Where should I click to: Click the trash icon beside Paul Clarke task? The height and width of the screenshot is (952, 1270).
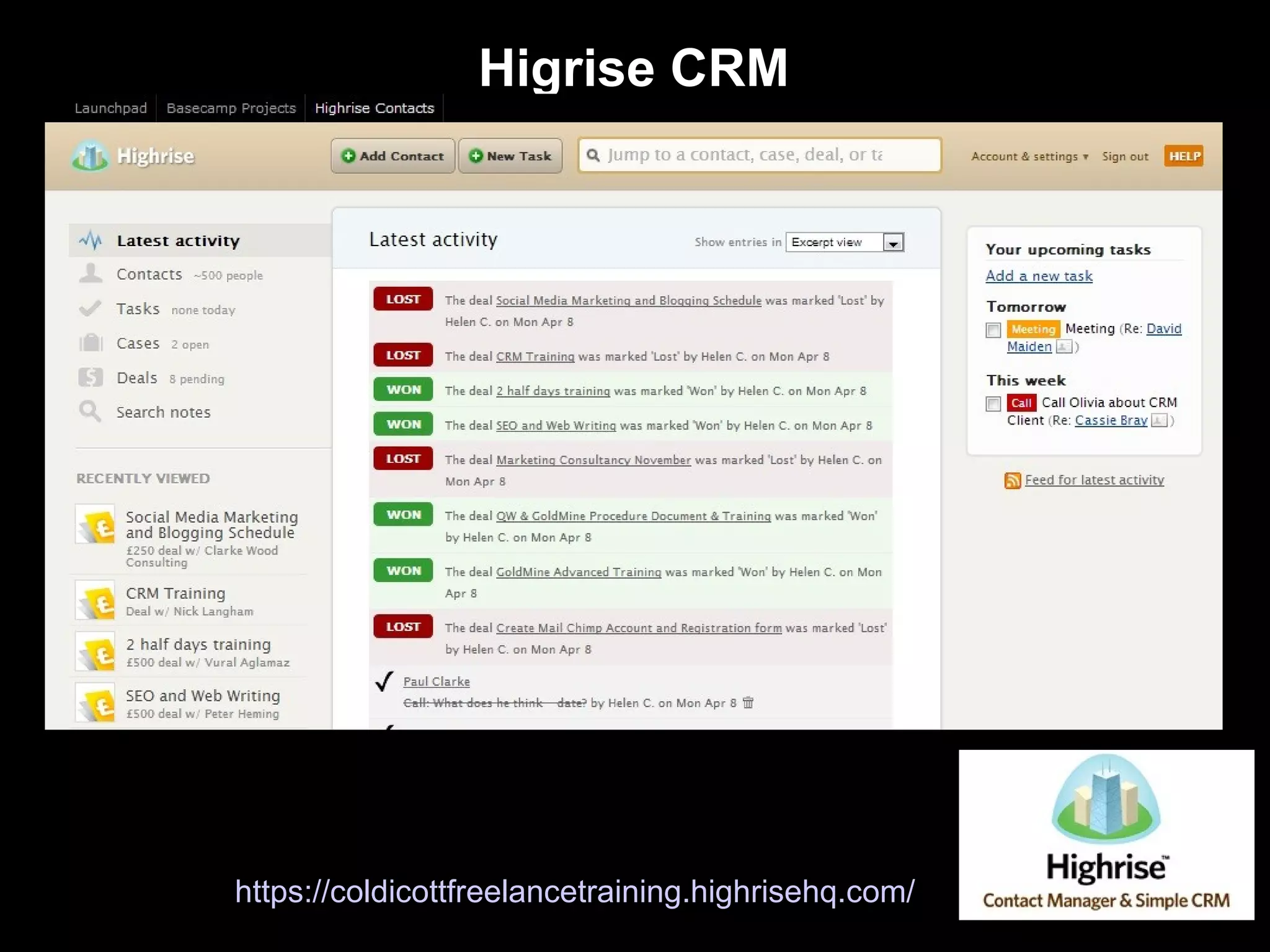coord(748,702)
